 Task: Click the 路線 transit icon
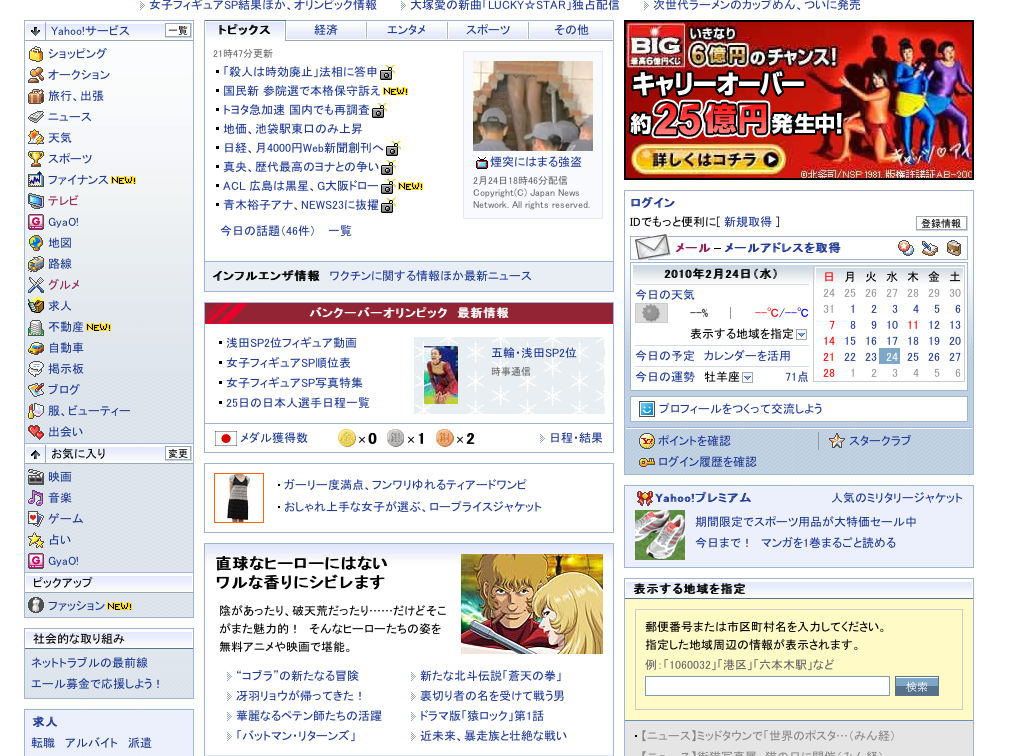35,264
